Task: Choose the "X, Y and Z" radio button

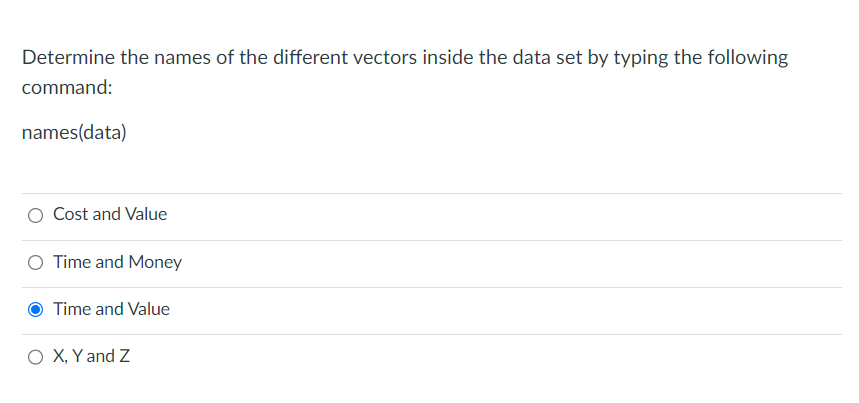Action: 36,357
